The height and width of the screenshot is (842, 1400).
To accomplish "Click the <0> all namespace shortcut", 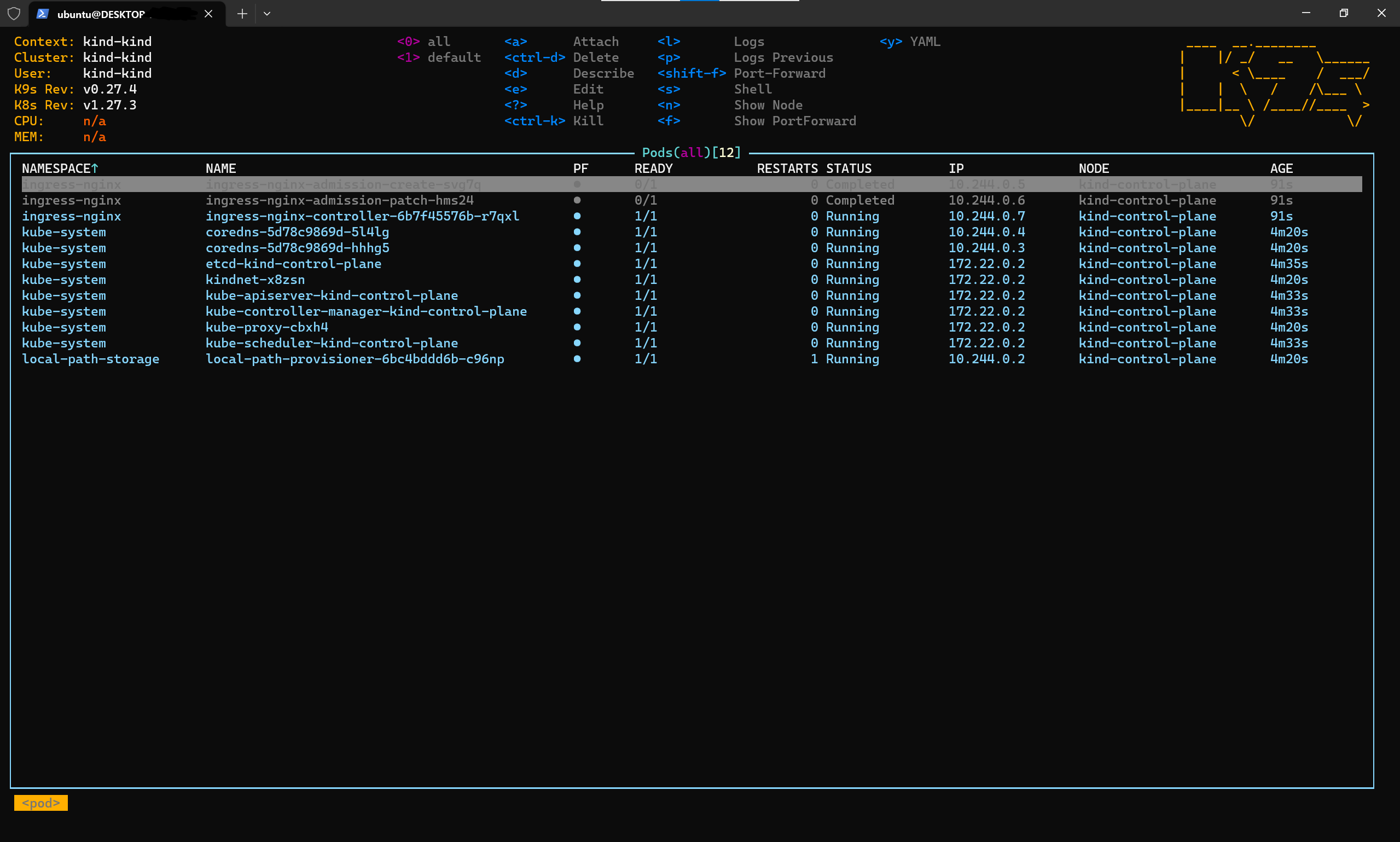I will click(x=423, y=42).
